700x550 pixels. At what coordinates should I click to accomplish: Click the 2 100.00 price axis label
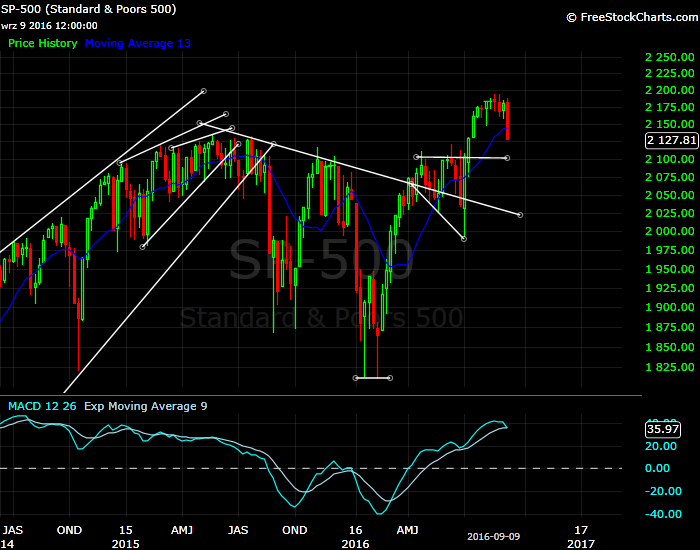click(x=670, y=159)
